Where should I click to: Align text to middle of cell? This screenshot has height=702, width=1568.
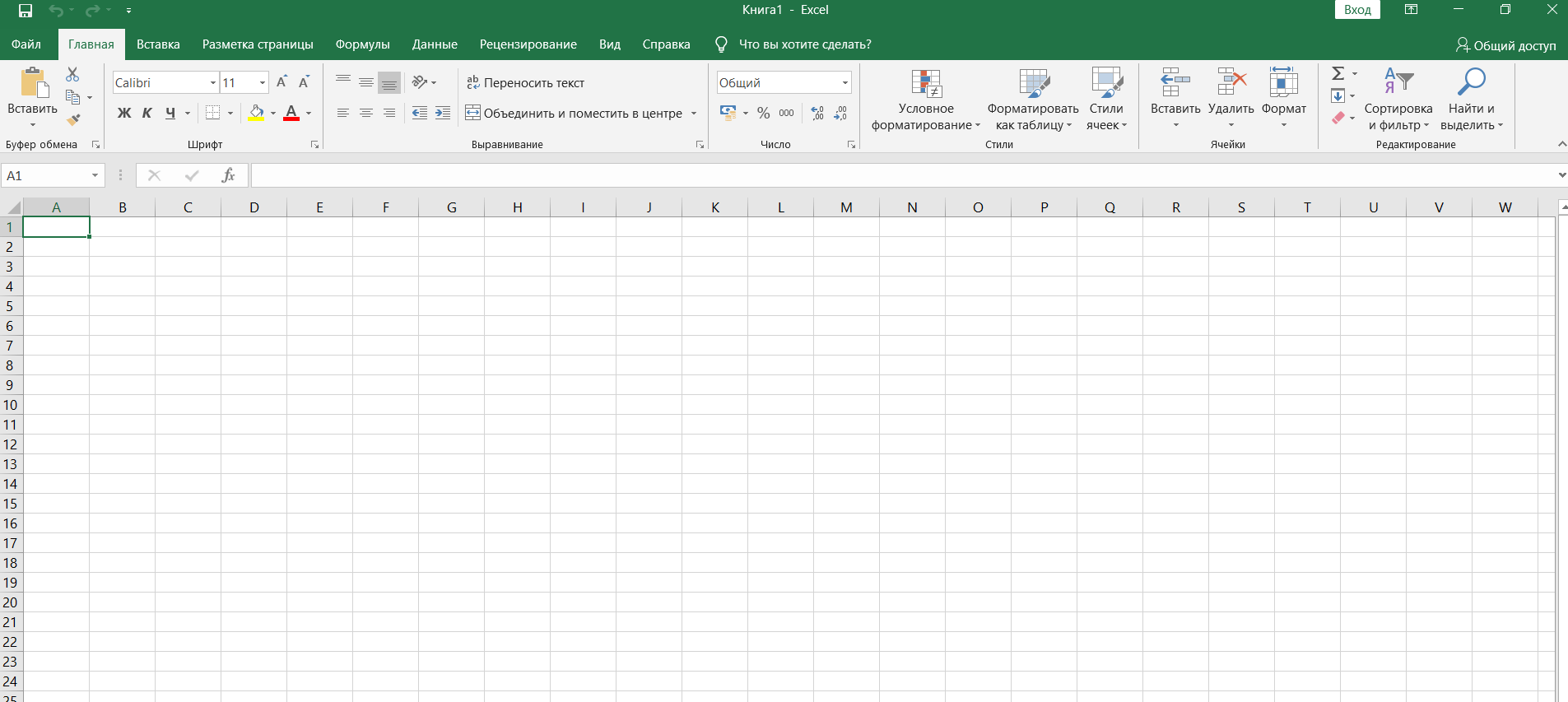click(366, 82)
